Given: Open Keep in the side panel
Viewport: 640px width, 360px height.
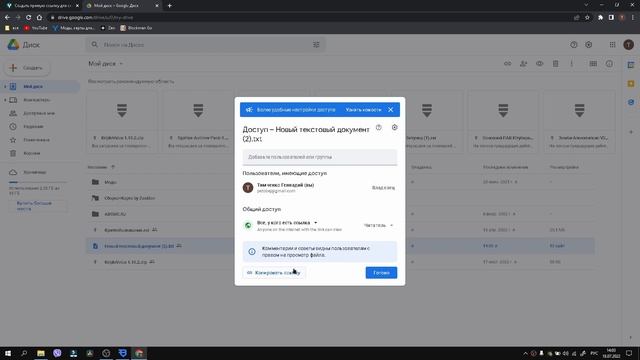Looking at the screenshot, I should (x=631, y=84).
